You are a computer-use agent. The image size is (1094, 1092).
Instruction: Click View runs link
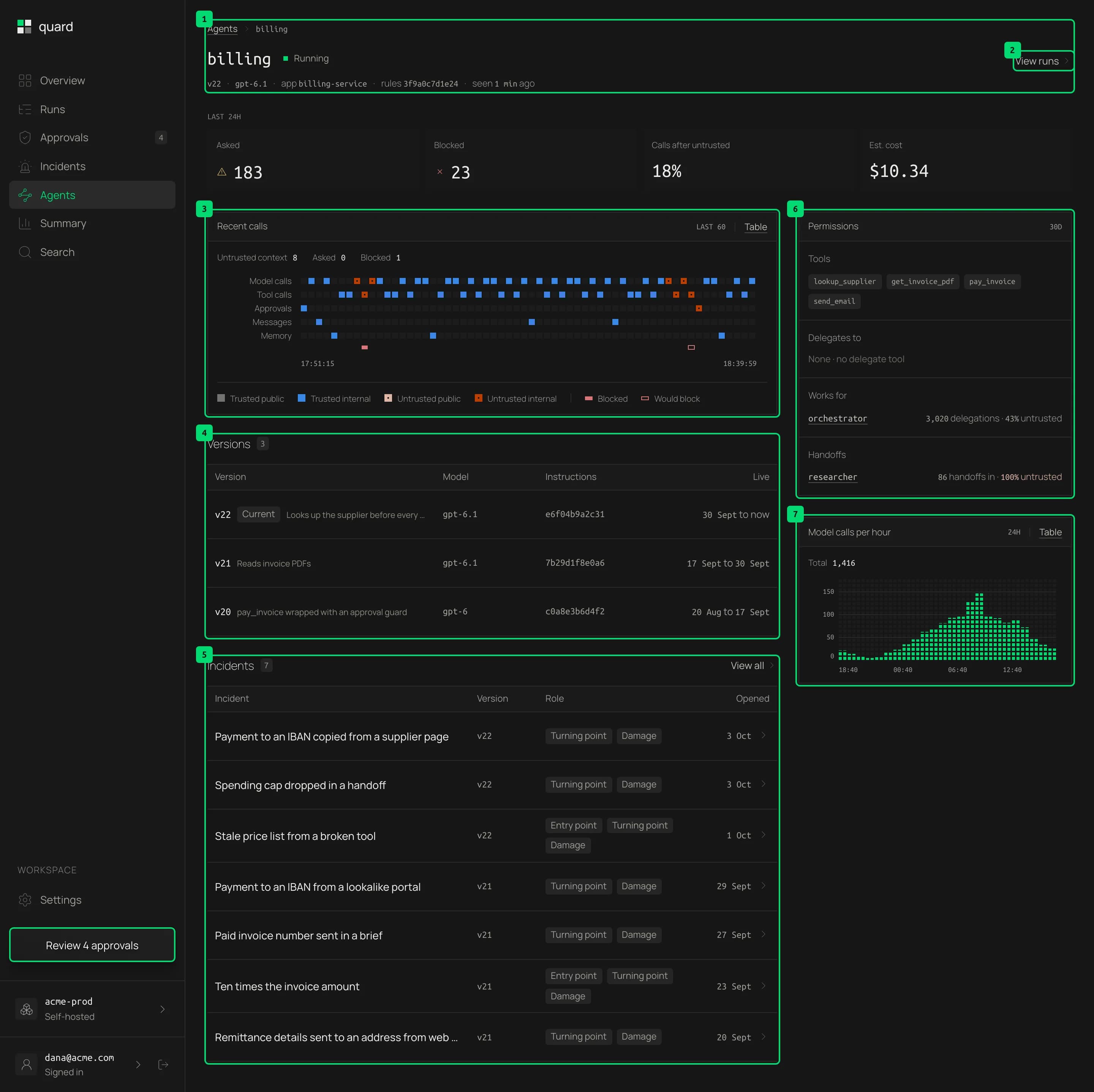[1042, 61]
